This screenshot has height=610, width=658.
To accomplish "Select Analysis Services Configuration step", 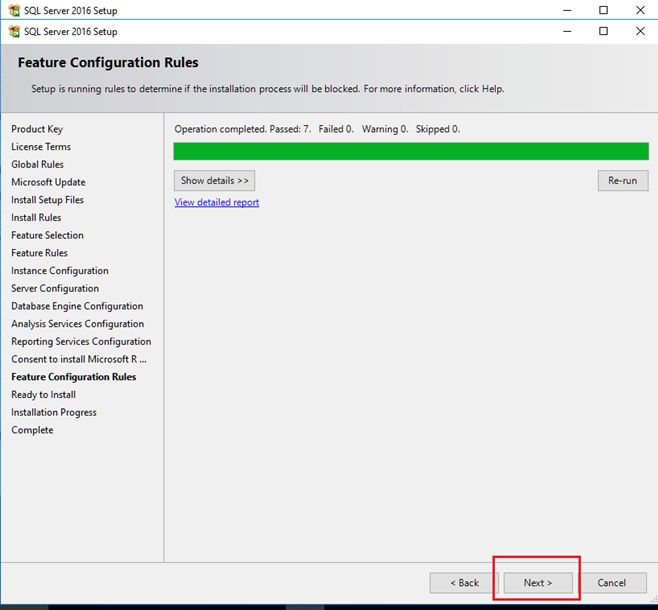I will click(x=77, y=324).
